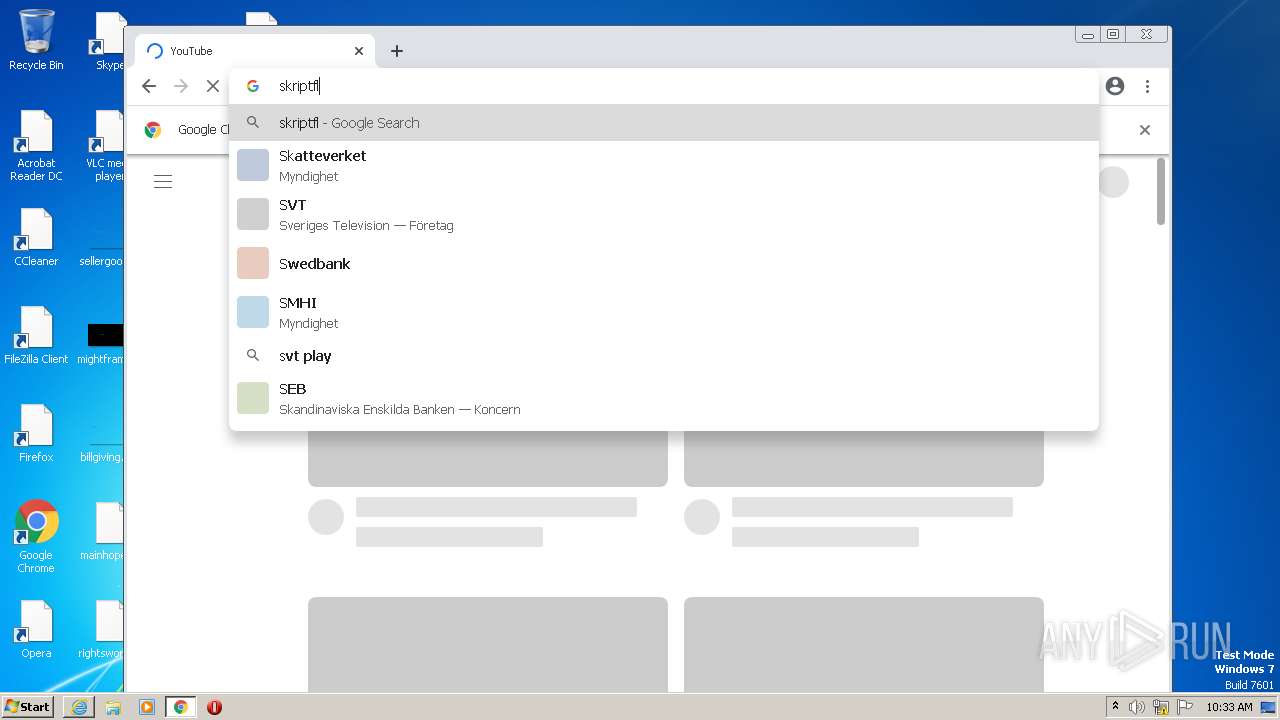Choose the 'svt play' search suggestion
This screenshot has width=1280, height=720.
[x=664, y=355]
